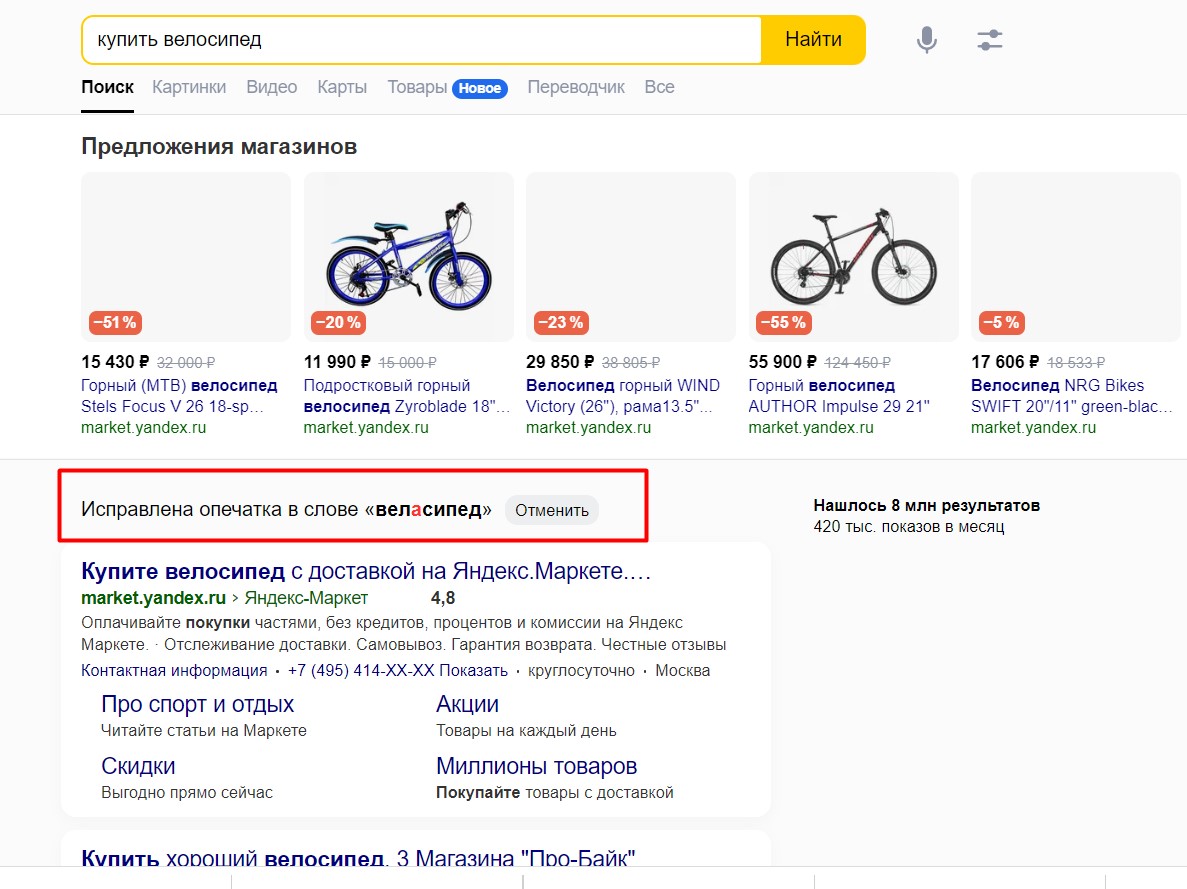Click the 17 606 ₽ price

coord(1005,362)
